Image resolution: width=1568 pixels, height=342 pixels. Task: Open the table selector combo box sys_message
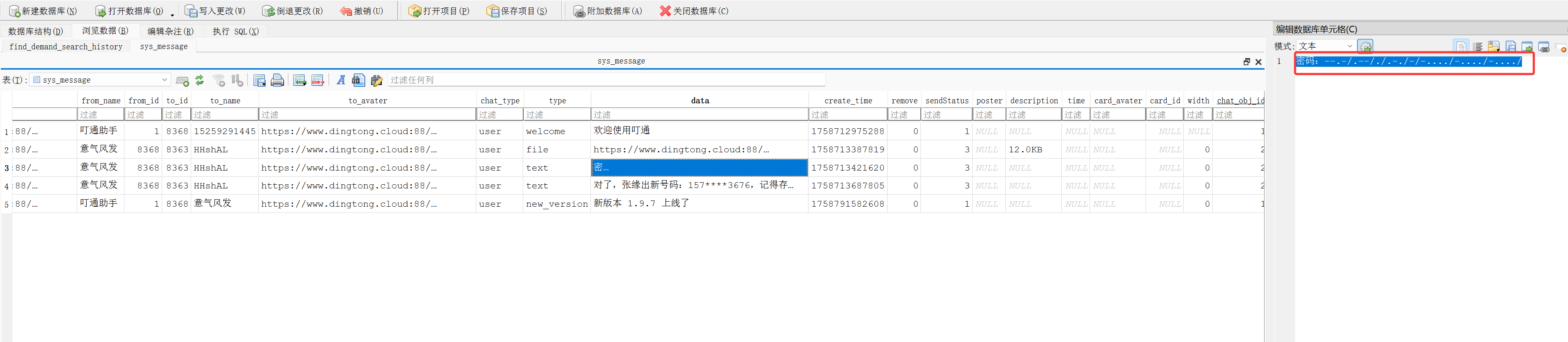click(100, 80)
